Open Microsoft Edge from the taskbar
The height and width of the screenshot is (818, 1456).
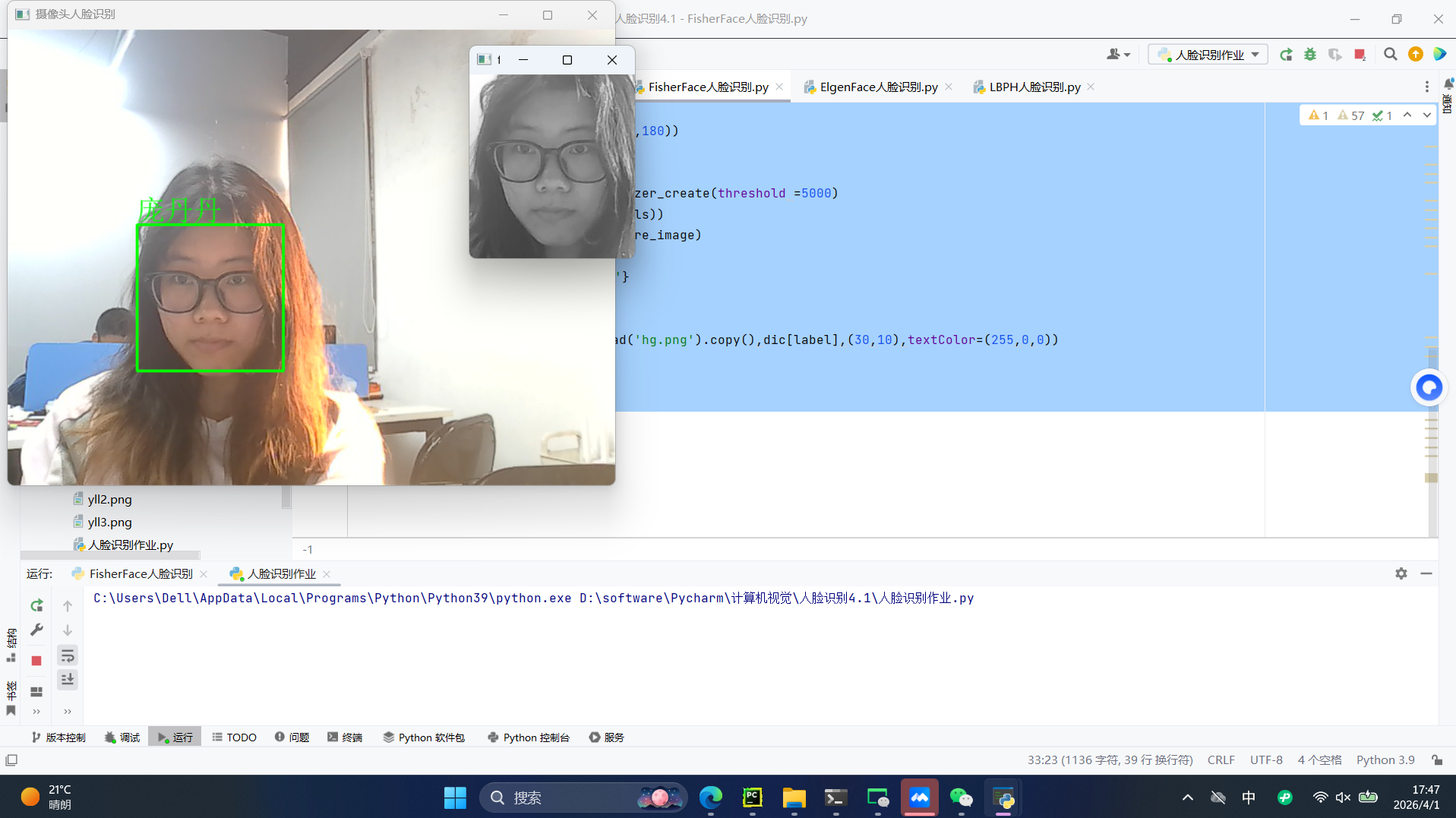point(711,797)
